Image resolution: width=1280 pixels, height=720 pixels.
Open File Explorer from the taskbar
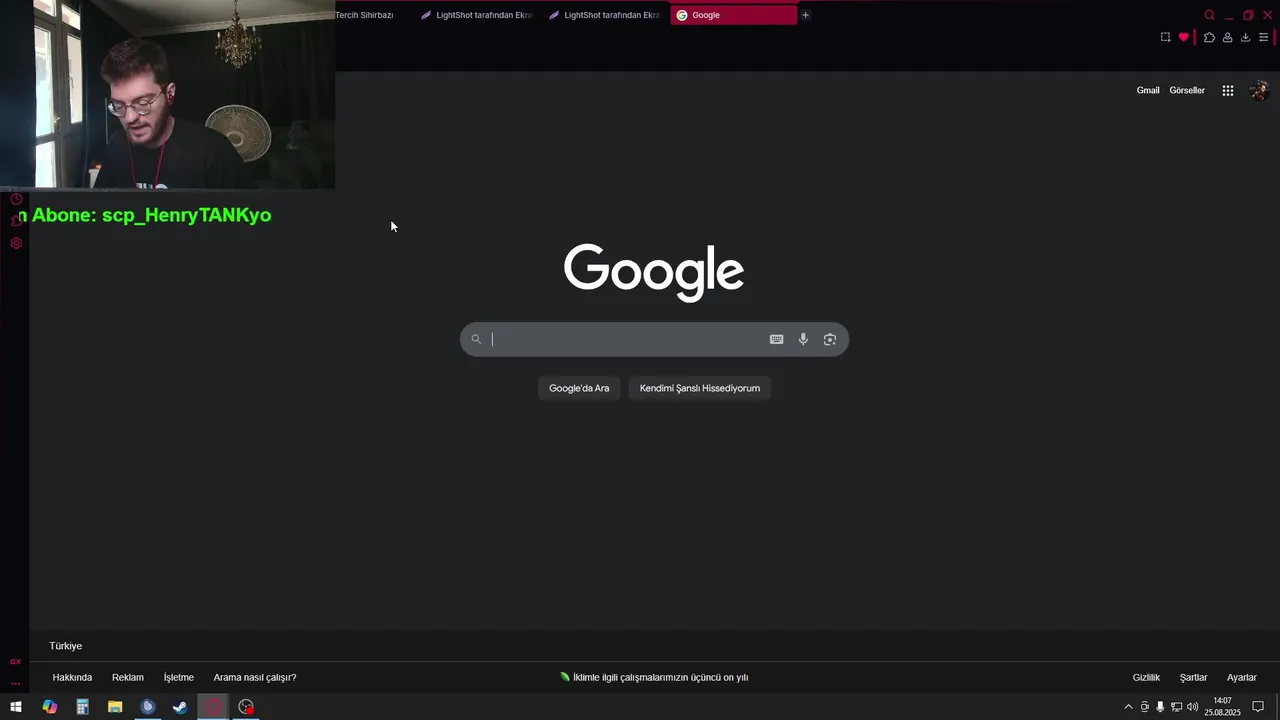coord(115,707)
